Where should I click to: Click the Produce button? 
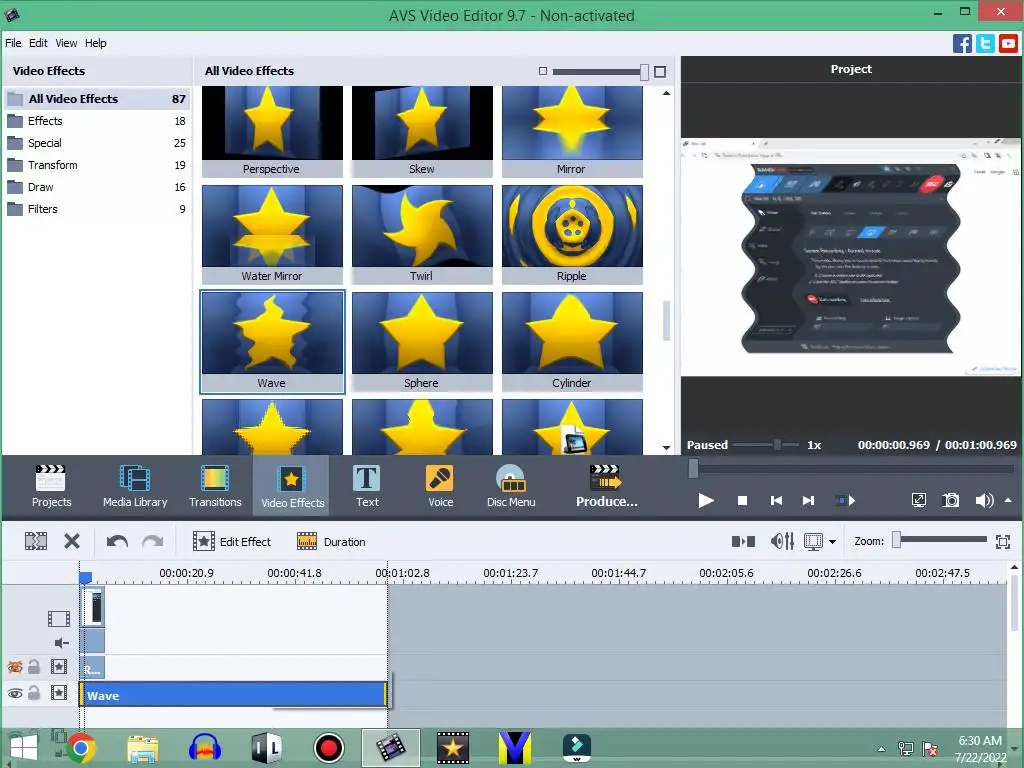point(606,486)
